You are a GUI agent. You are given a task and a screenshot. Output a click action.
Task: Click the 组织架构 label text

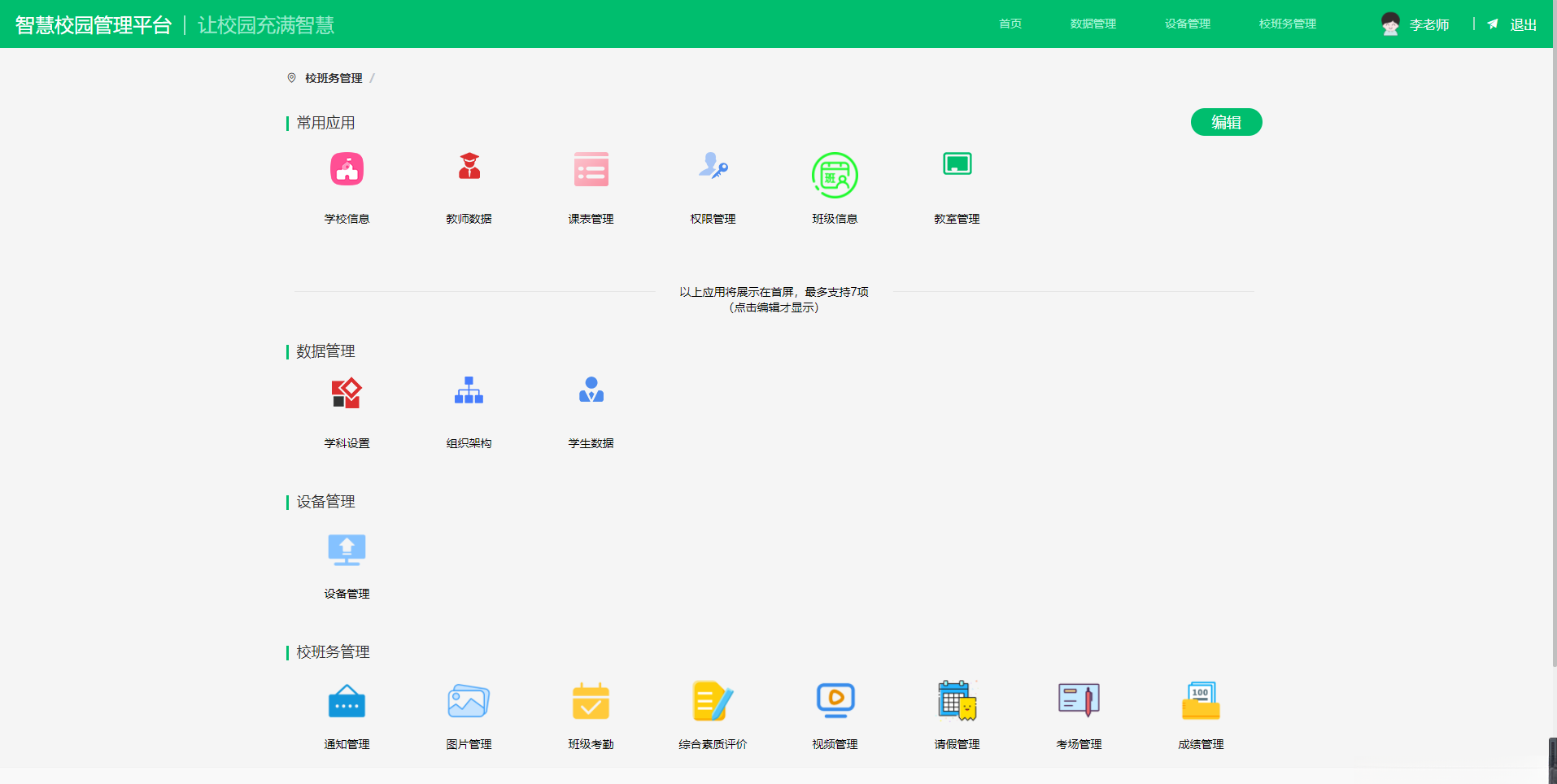pos(469,443)
